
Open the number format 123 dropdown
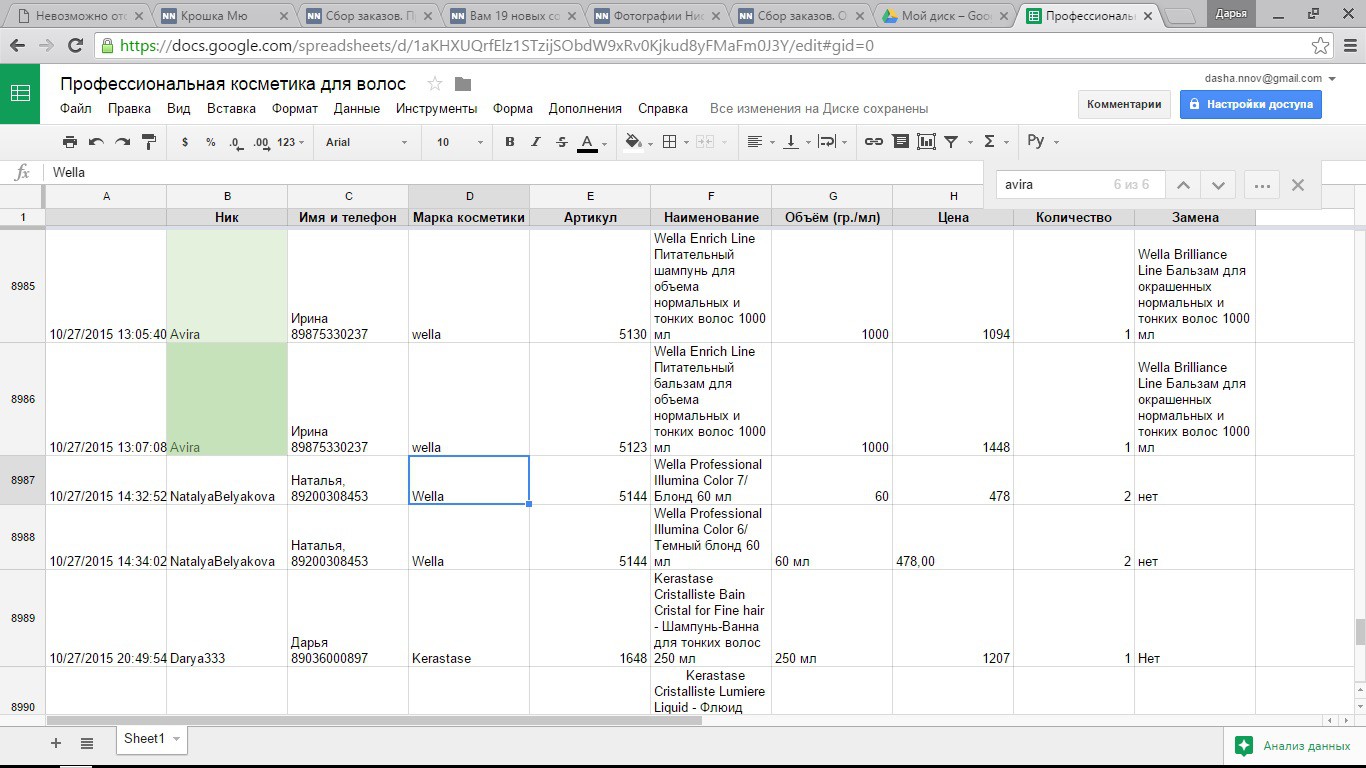tap(291, 142)
